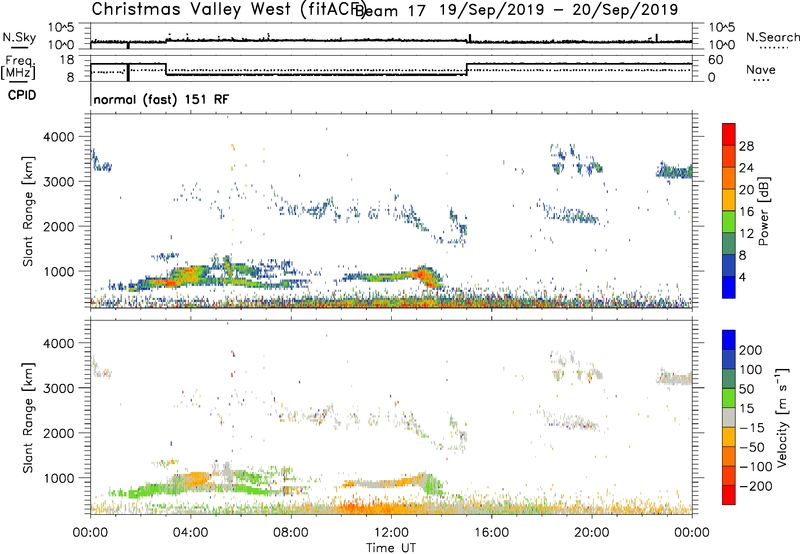Click the '04:00' time axis label
Image resolution: width=800 pixels, height=554 pixels.
(x=190, y=533)
